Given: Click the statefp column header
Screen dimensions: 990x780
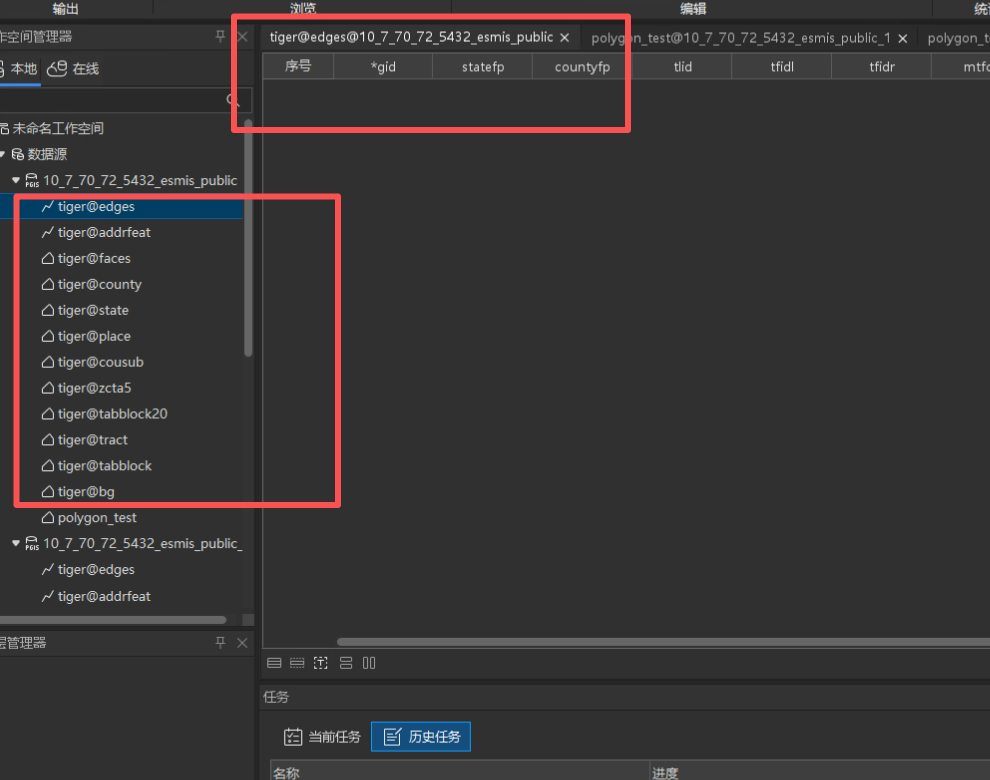Looking at the screenshot, I should tap(482, 66).
